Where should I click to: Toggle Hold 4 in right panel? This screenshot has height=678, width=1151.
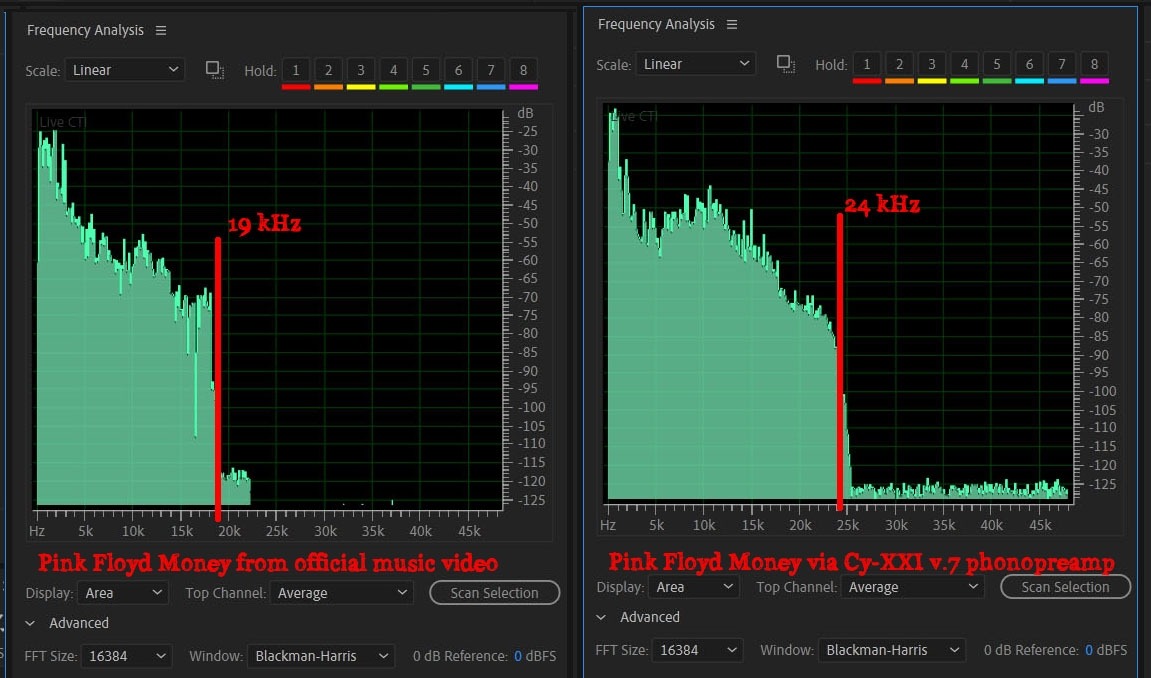pyautogui.click(x=965, y=65)
